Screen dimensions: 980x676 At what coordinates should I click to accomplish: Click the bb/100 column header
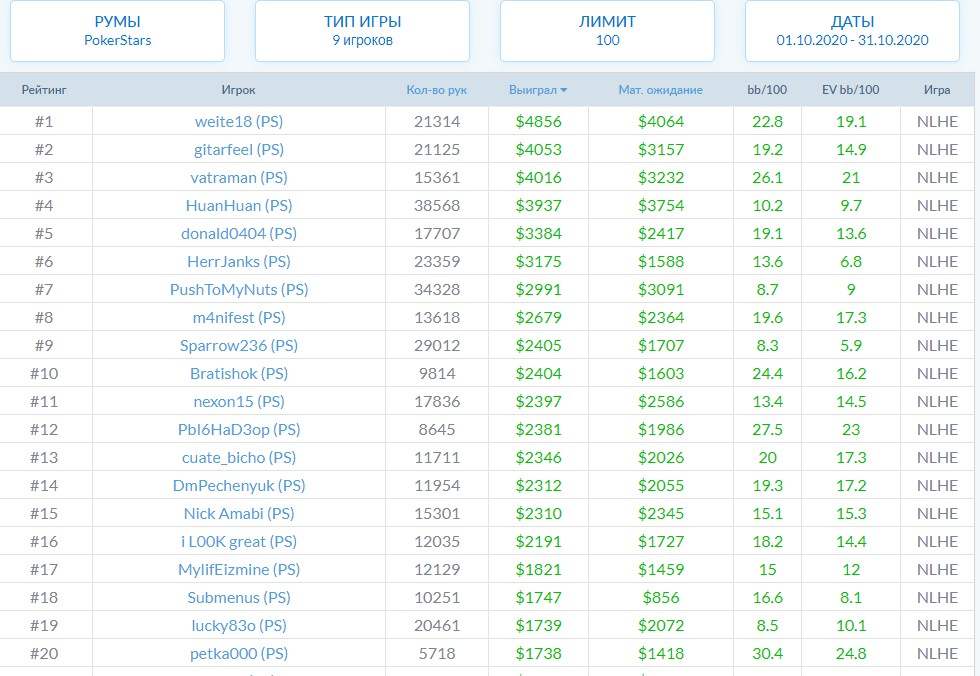click(767, 90)
